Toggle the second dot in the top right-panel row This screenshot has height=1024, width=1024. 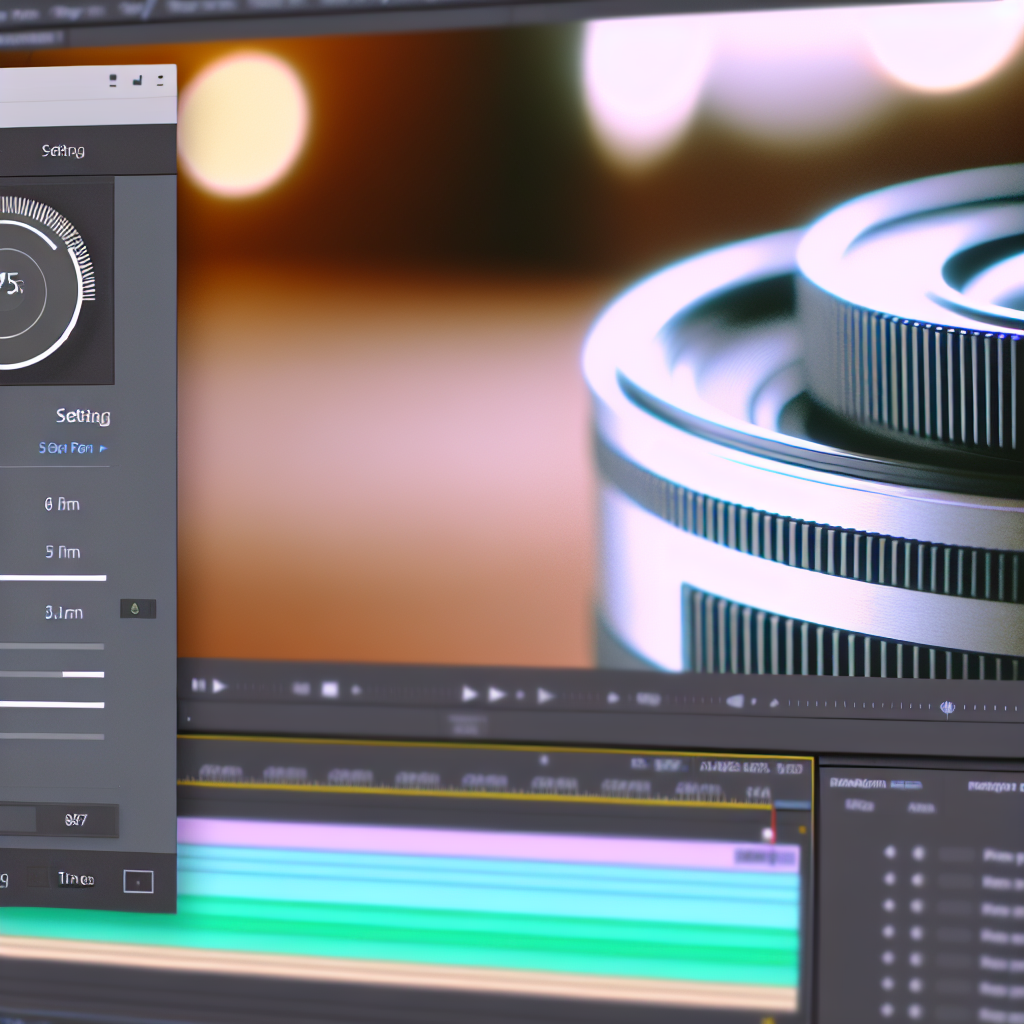coord(918,853)
